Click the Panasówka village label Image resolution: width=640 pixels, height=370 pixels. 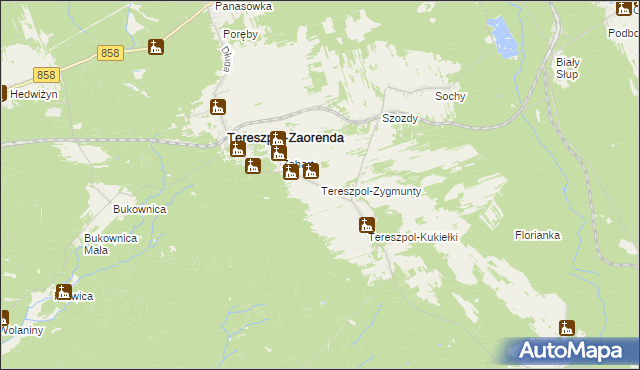(x=244, y=6)
